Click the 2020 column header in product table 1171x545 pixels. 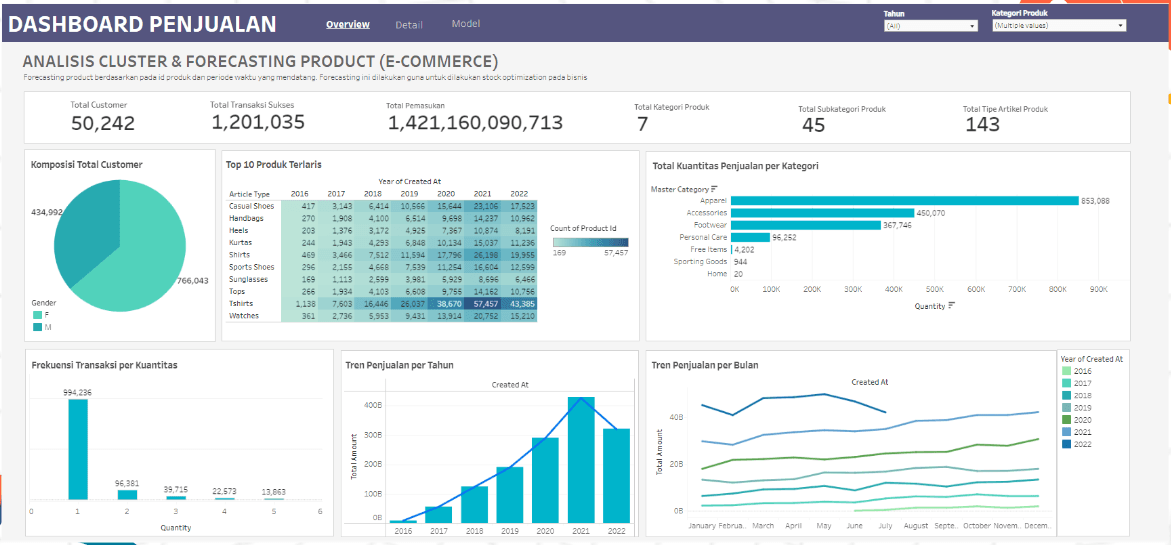[x=446, y=194]
